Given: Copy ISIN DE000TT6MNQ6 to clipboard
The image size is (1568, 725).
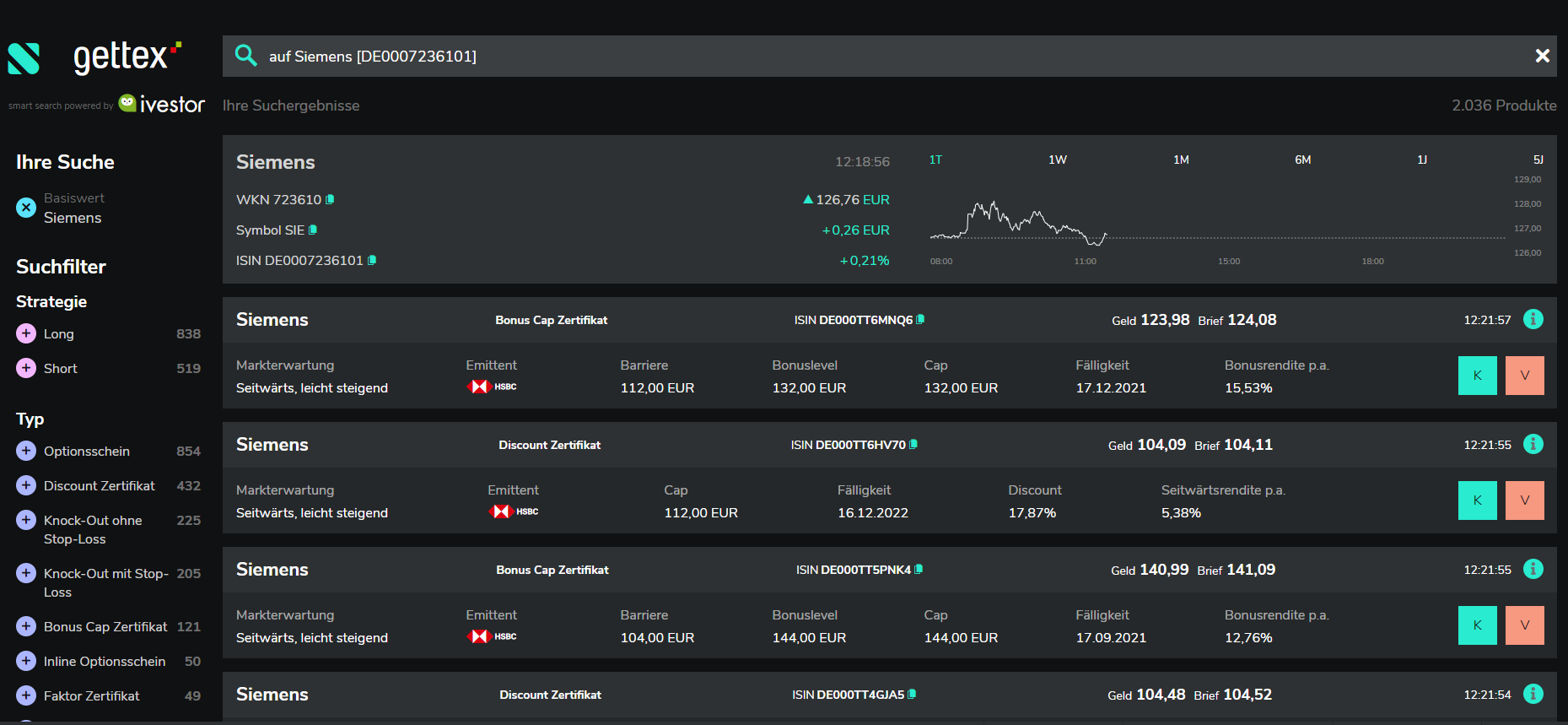Looking at the screenshot, I should pos(920,319).
